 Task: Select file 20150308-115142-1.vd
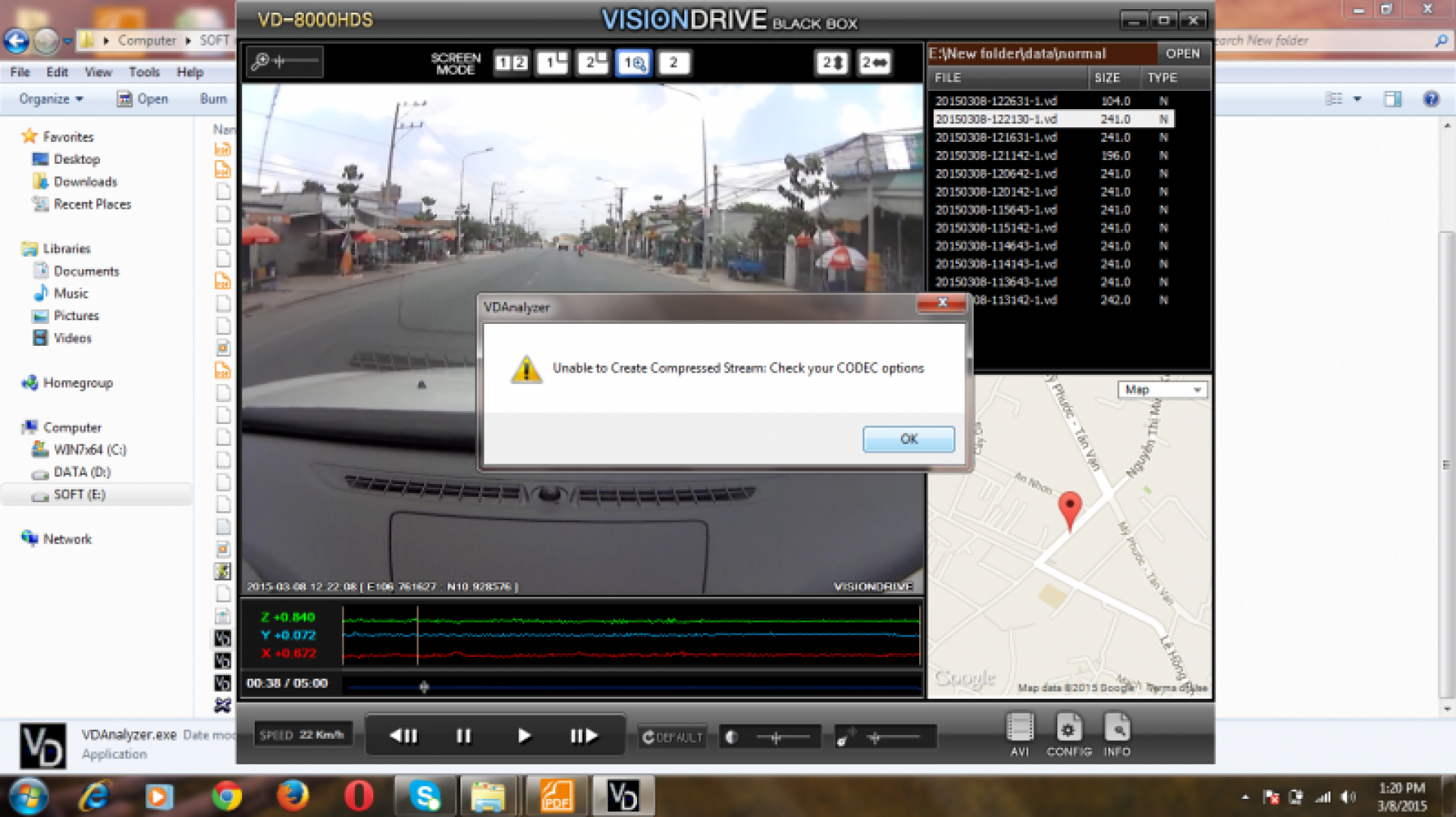coord(1053,228)
